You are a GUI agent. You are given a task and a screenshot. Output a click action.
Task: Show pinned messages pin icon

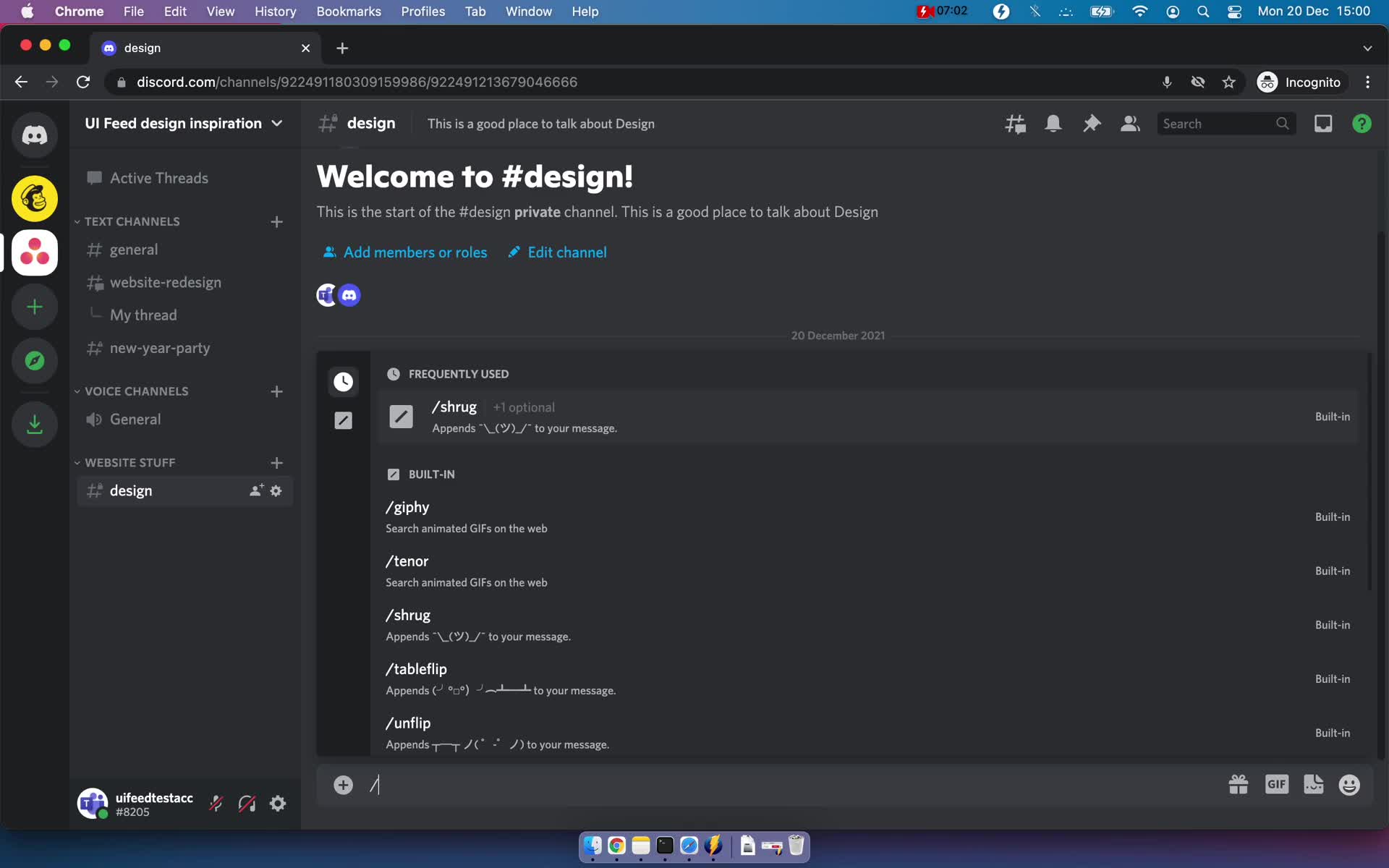pyautogui.click(x=1092, y=124)
